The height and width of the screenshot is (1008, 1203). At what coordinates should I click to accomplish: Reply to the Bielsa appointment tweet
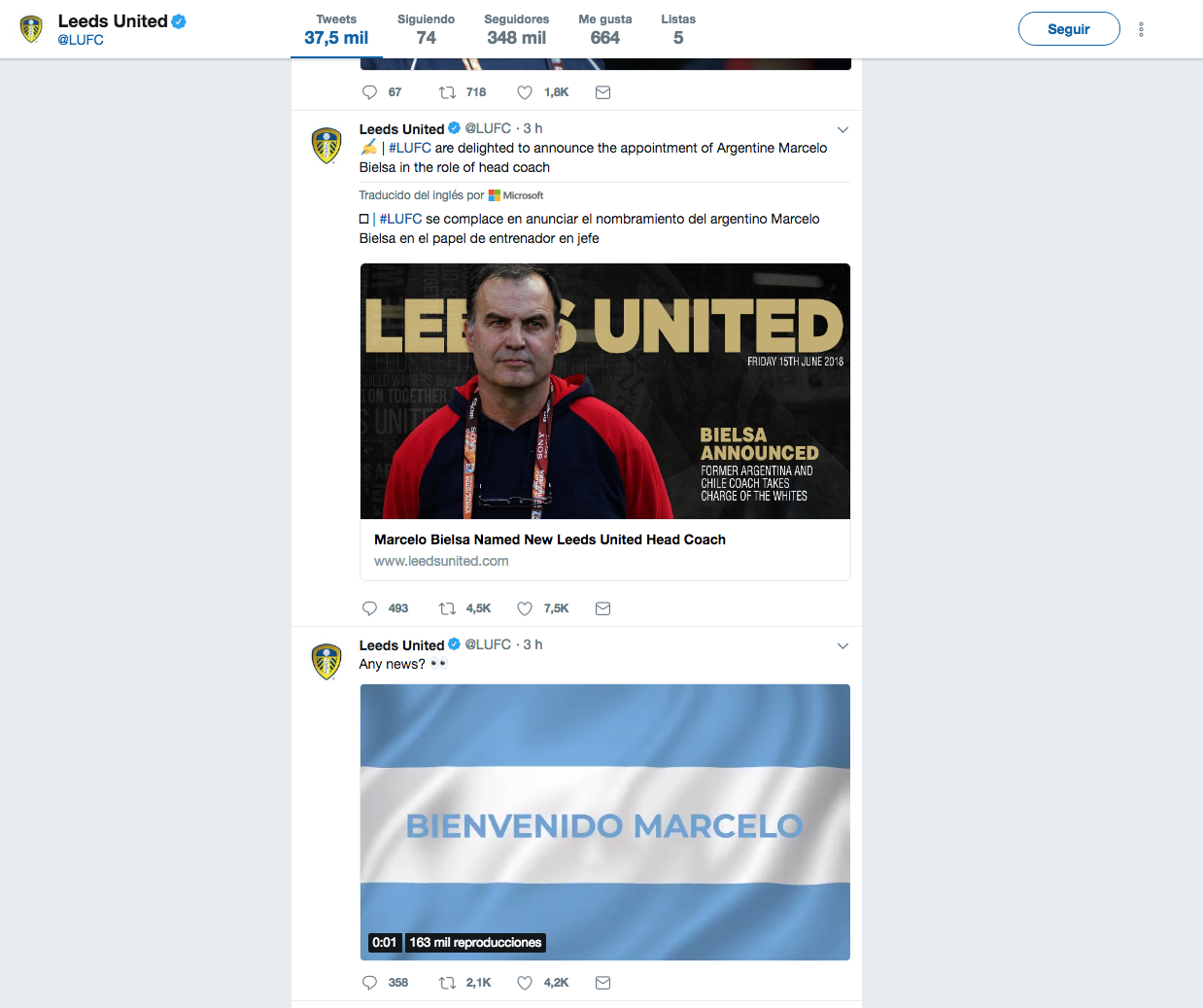click(x=369, y=608)
